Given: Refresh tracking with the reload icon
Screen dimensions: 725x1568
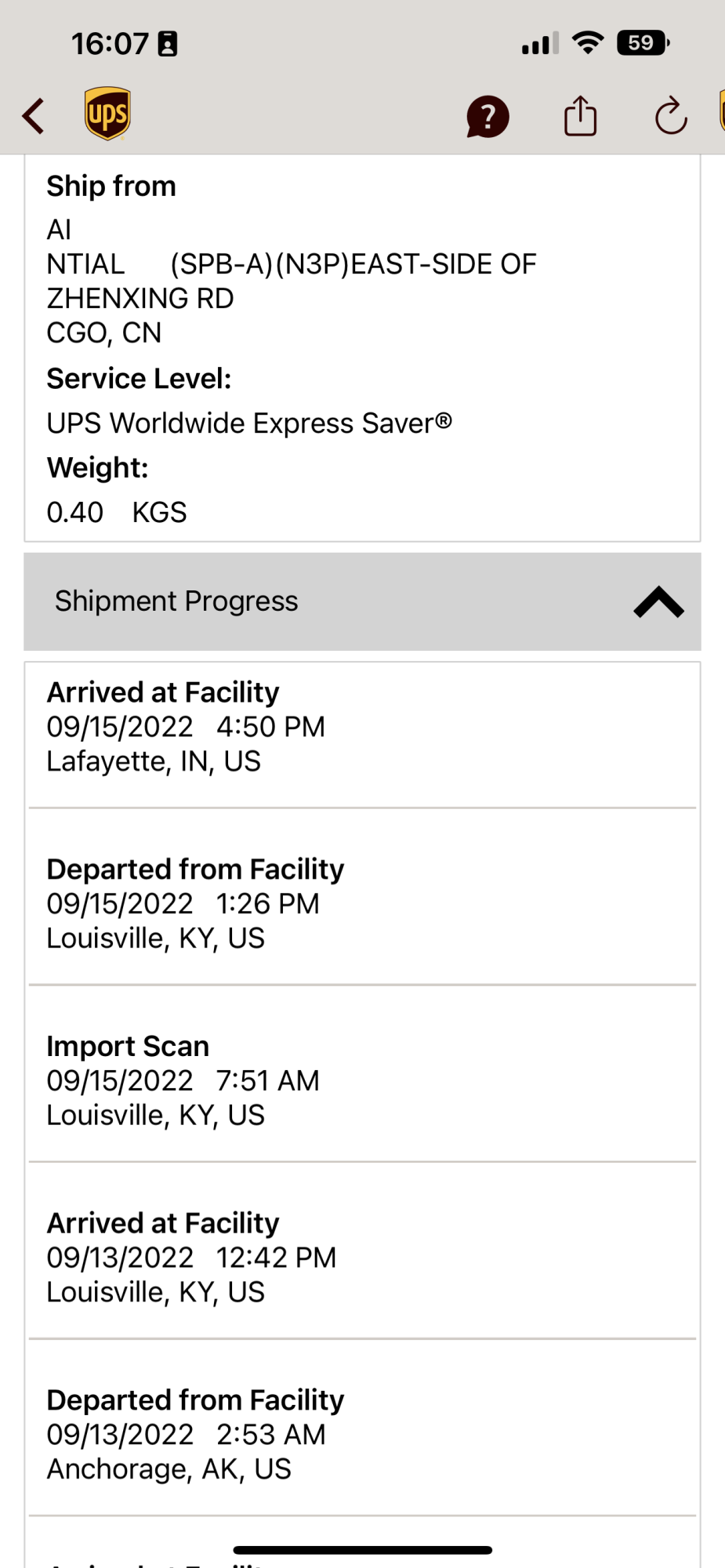Looking at the screenshot, I should click(671, 117).
